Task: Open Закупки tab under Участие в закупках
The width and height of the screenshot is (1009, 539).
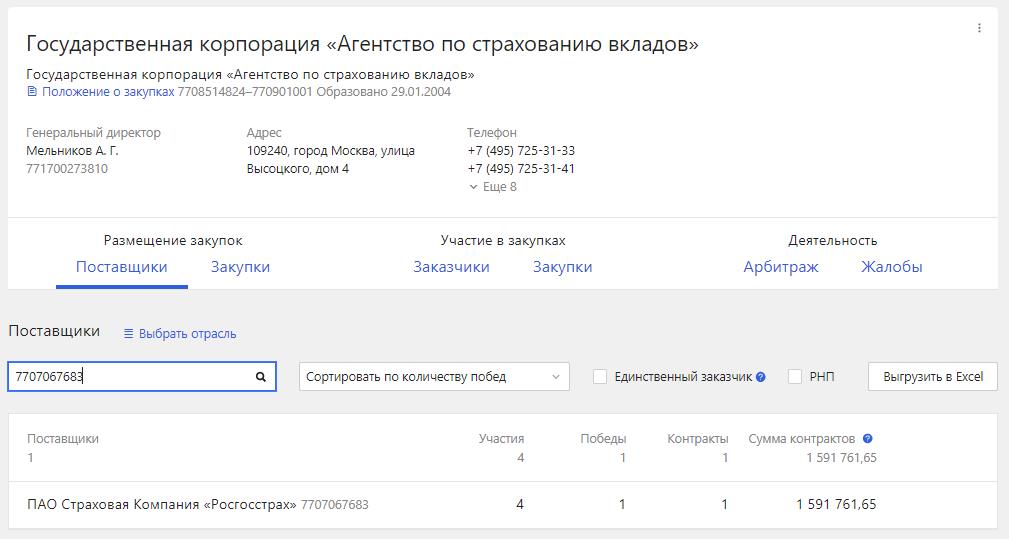Action: (x=562, y=267)
